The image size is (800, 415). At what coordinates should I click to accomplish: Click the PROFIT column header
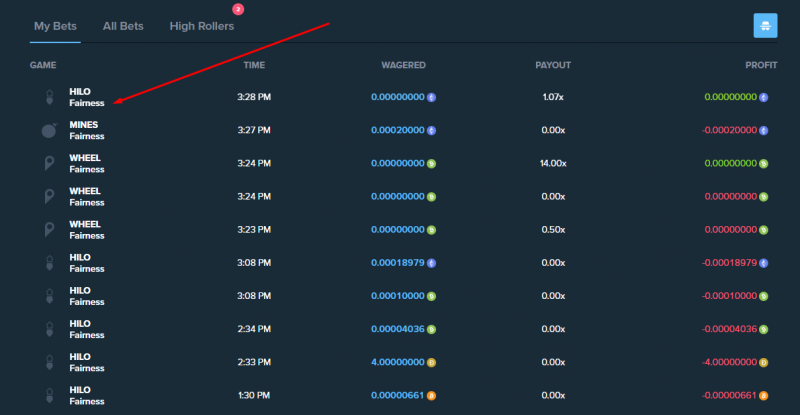click(x=761, y=65)
